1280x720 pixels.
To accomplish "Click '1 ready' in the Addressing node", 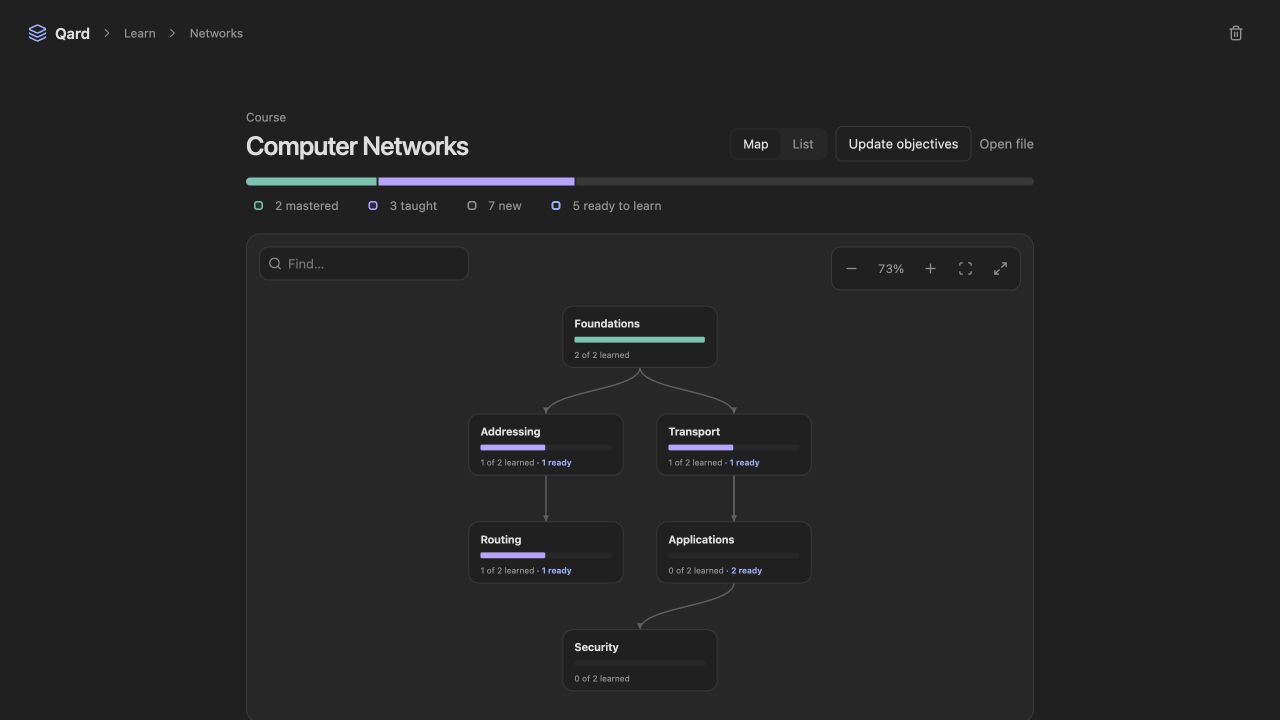I will click(x=557, y=463).
